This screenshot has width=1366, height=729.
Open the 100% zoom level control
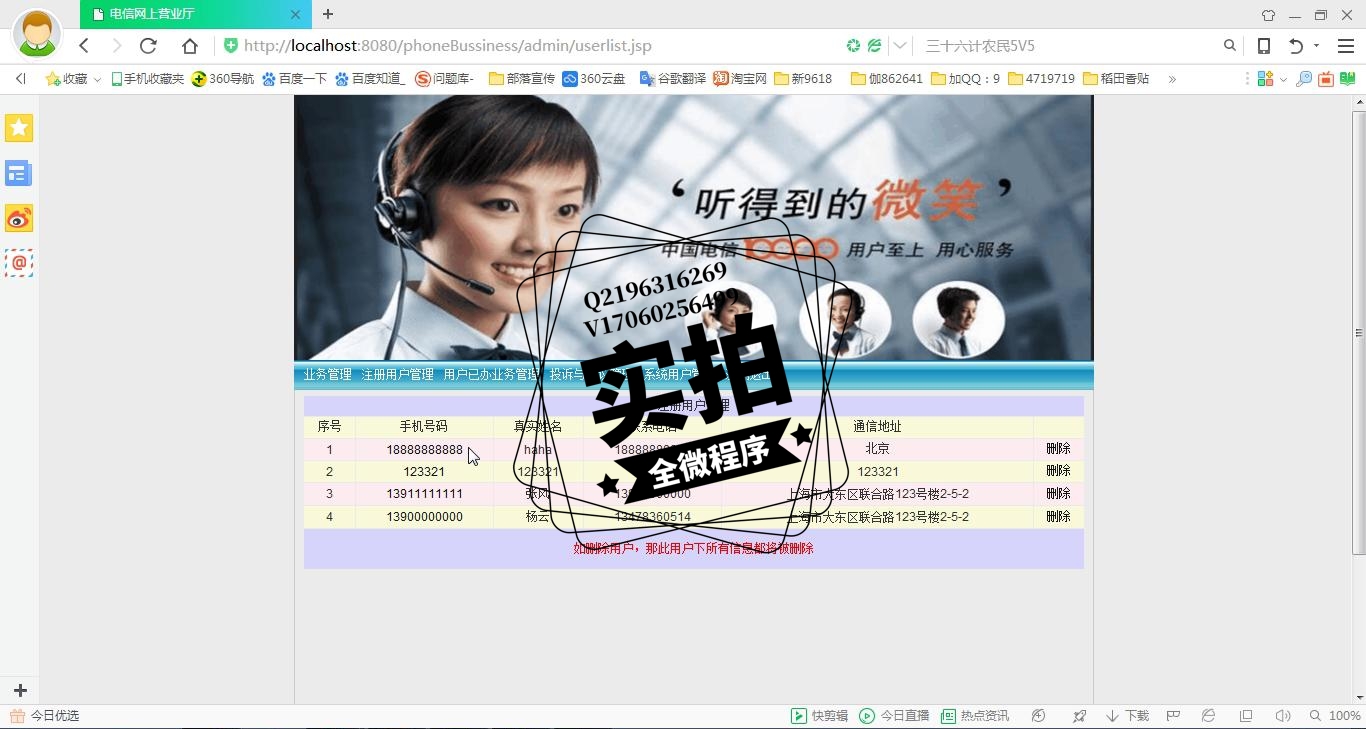point(1335,716)
